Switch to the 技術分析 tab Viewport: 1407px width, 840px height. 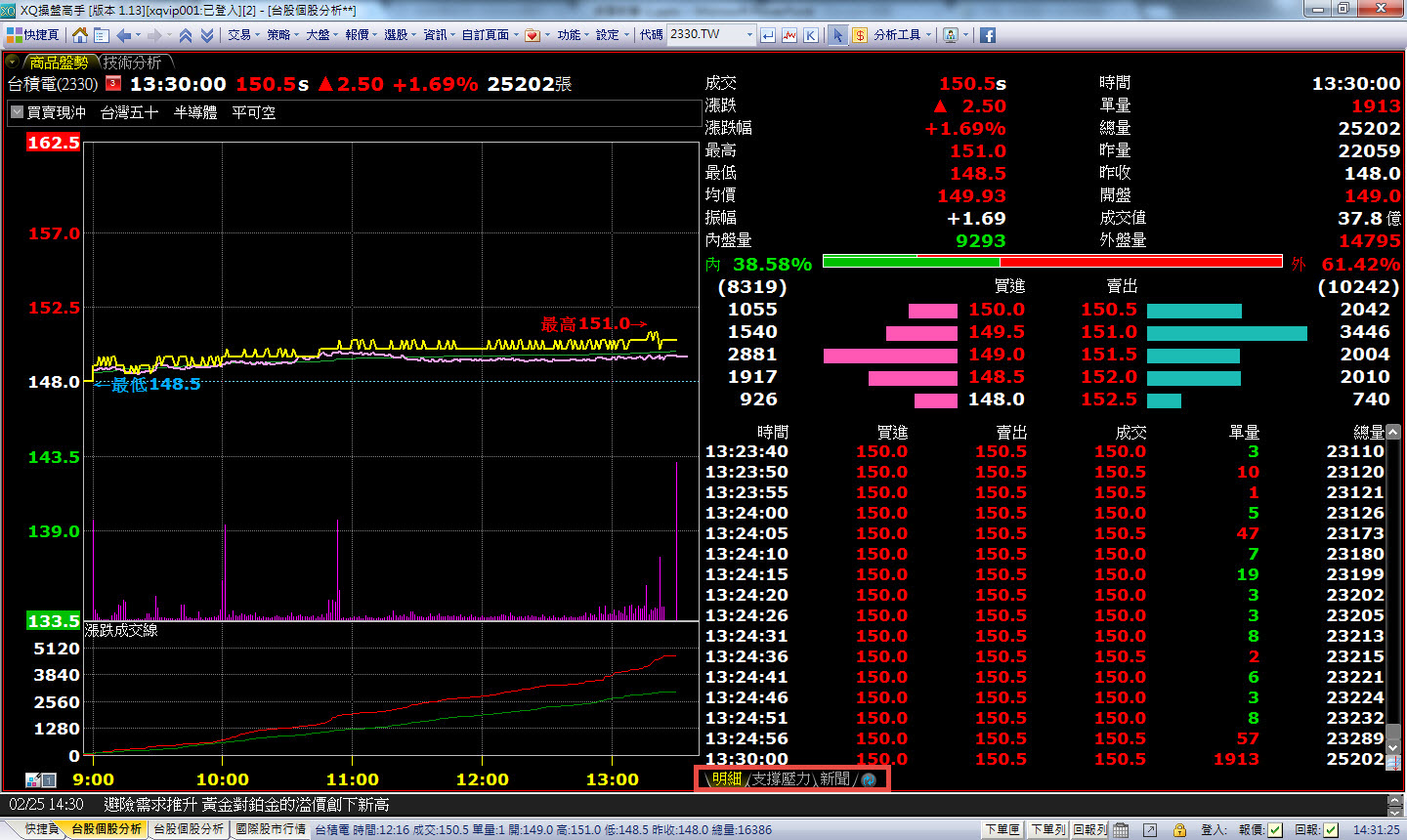pos(133,63)
